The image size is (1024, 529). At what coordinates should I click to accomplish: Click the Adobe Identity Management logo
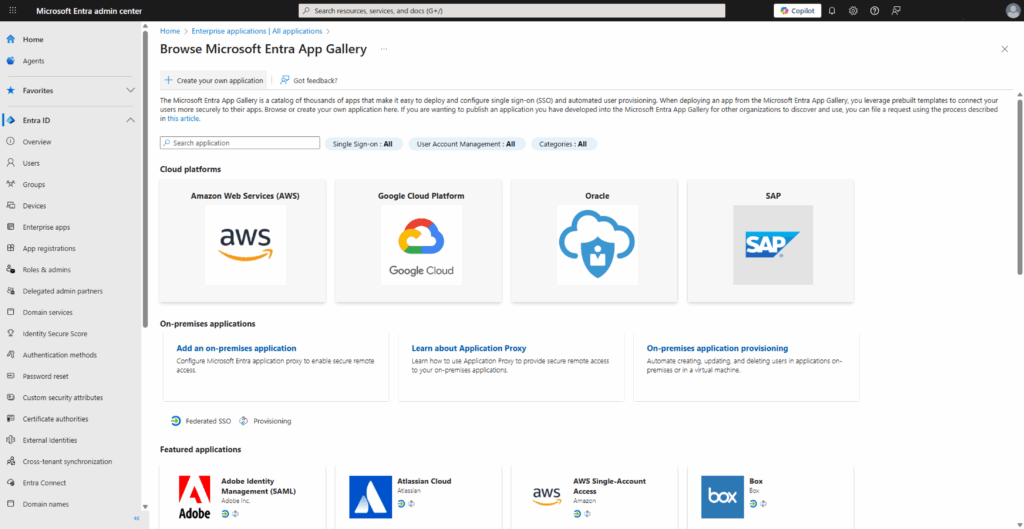click(194, 496)
